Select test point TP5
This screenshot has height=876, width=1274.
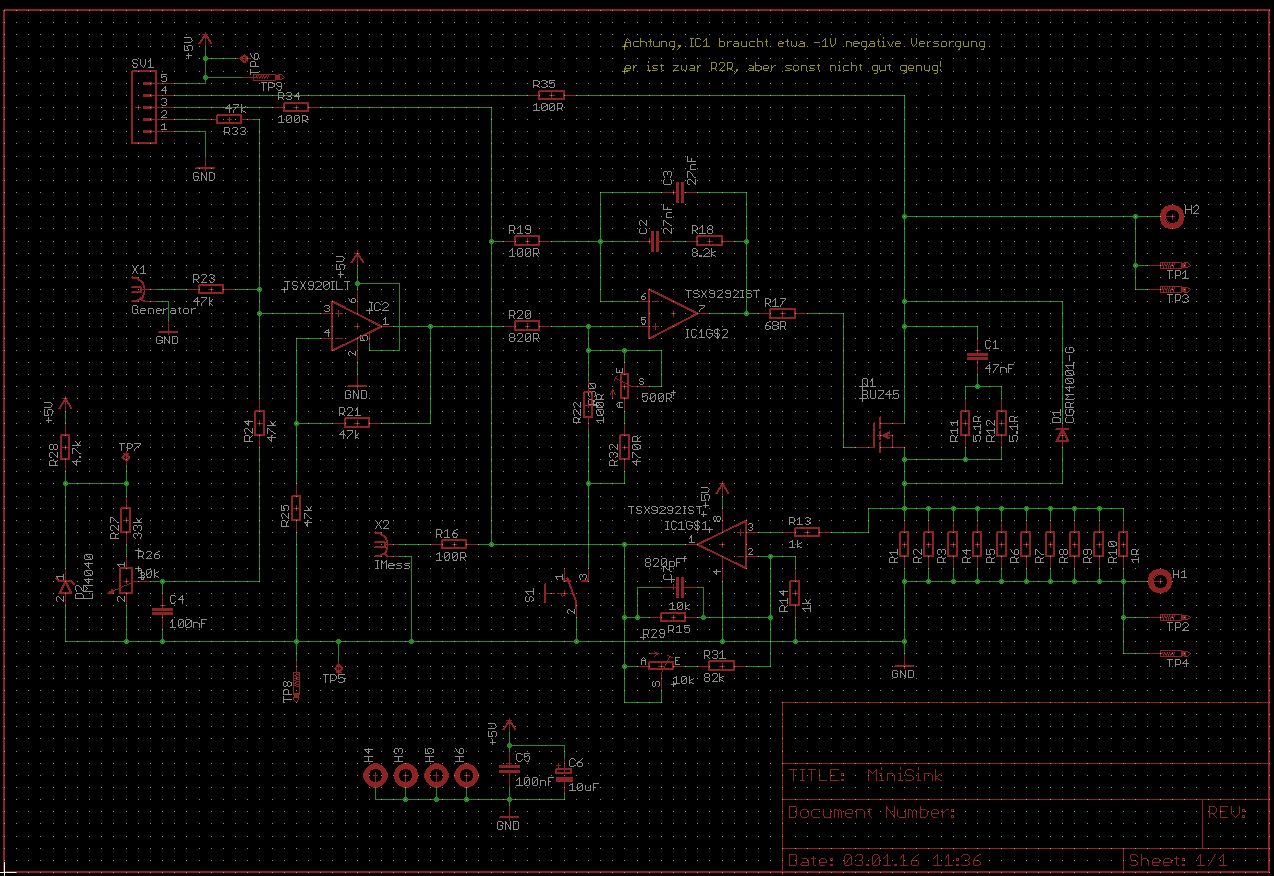340,667
